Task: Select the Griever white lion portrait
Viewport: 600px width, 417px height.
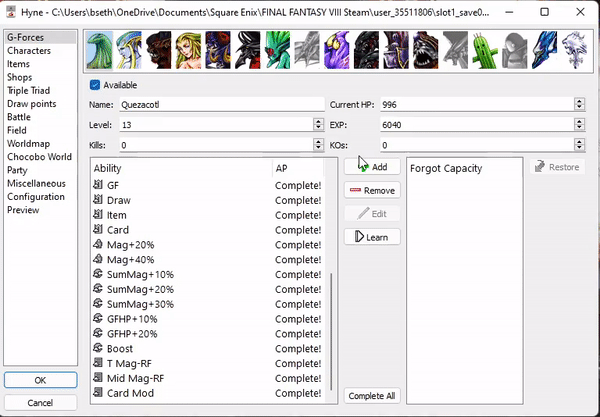Action: (574, 50)
